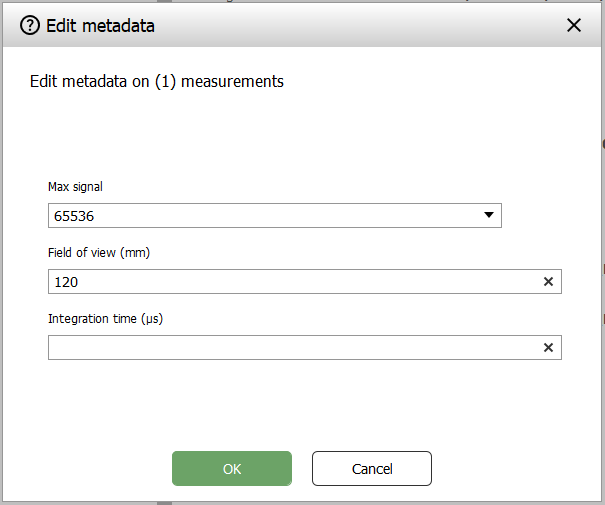Click the Max signal label
The width and height of the screenshot is (605, 505).
coord(76,187)
